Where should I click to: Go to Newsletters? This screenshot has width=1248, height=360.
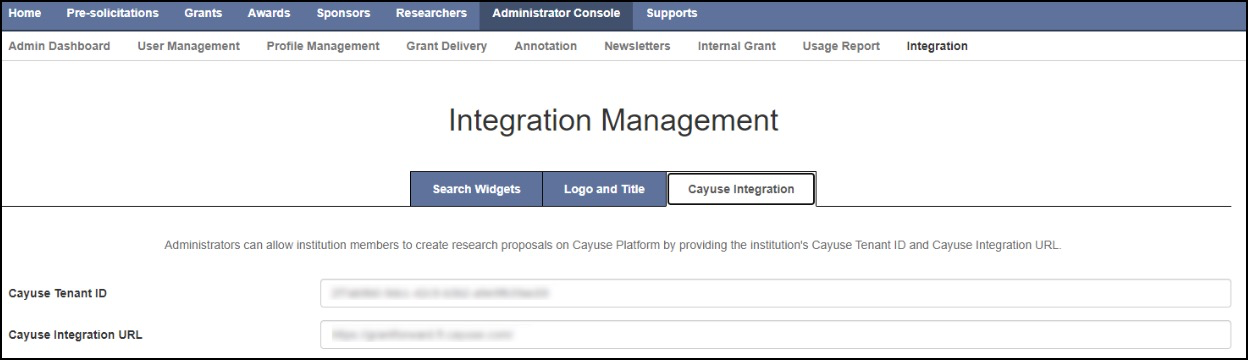pos(637,46)
